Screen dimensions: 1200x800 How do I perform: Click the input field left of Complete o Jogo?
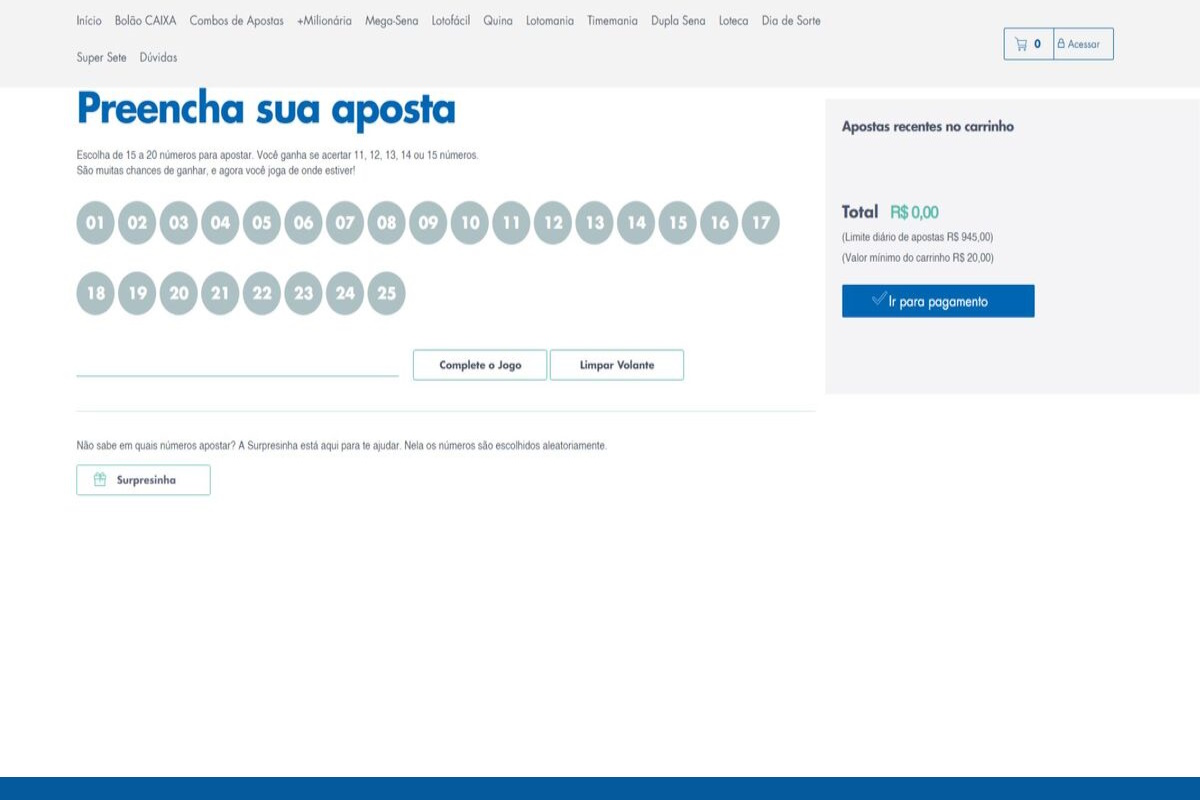[x=238, y=364]
